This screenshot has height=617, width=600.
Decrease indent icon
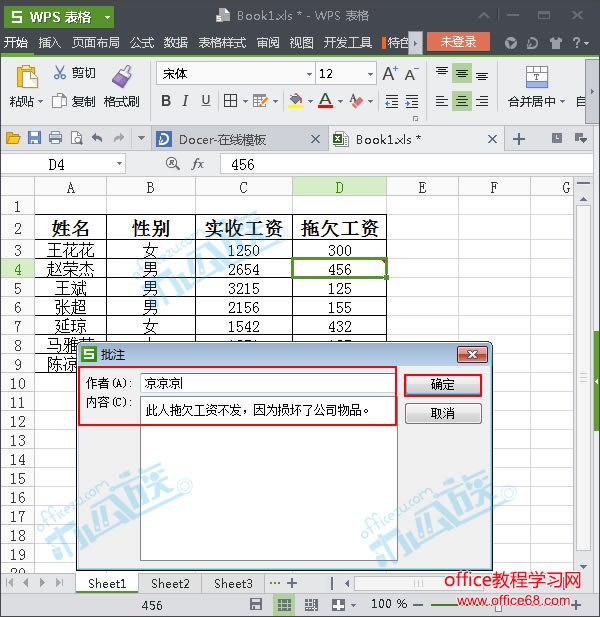pos(391,102)
